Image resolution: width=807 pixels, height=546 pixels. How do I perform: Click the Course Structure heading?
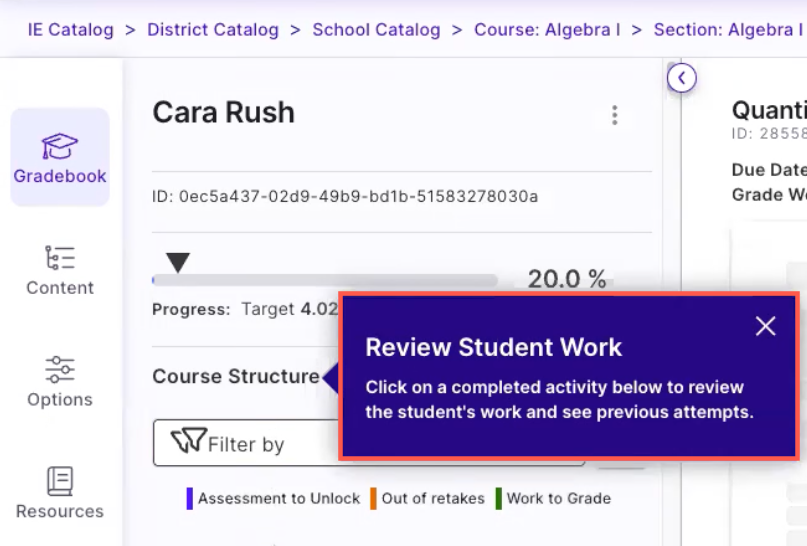236,376
